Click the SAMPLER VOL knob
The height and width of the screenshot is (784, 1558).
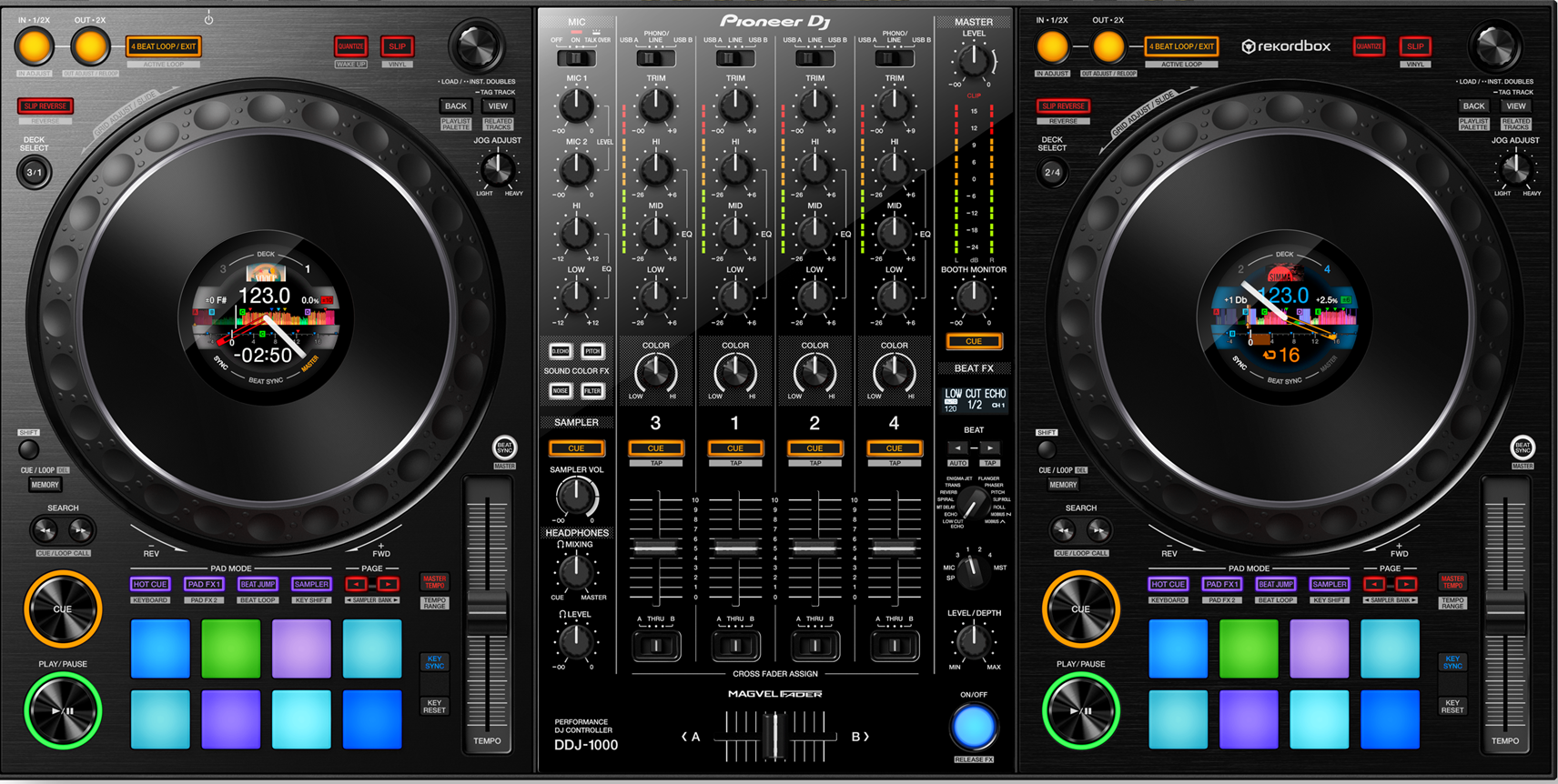pyautogui.click(x=576, y=497)
